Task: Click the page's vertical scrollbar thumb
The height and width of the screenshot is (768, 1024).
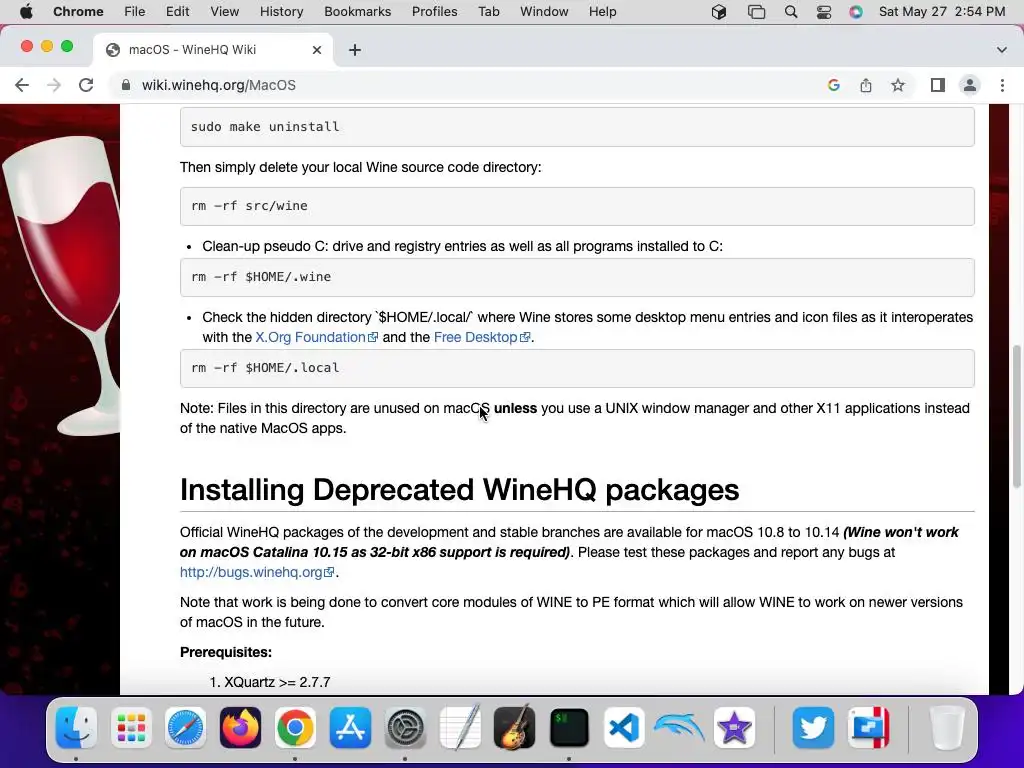Action: click(x=1017, y=417)
